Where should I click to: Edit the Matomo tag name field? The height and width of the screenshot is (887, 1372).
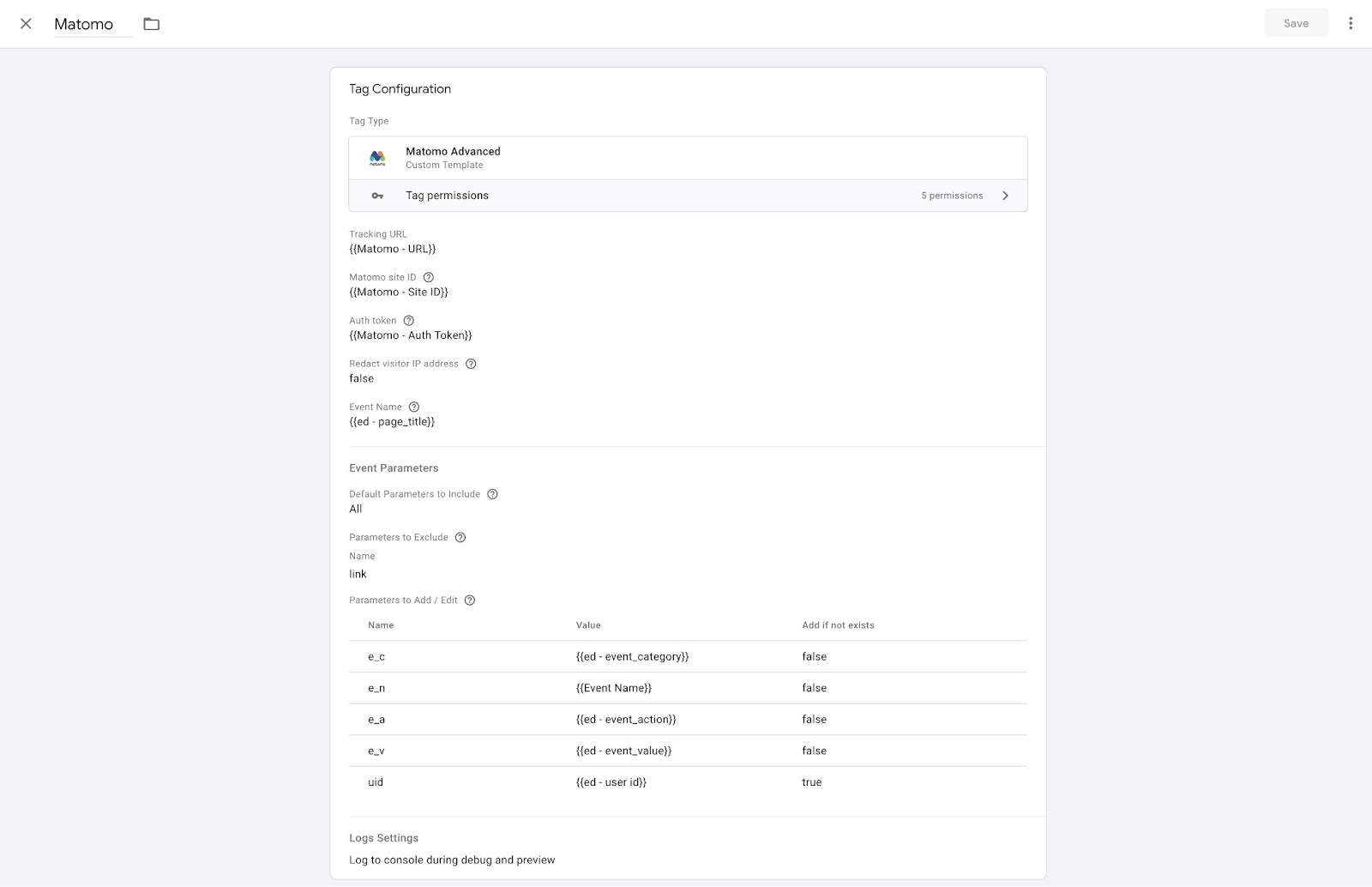point(93,24)
